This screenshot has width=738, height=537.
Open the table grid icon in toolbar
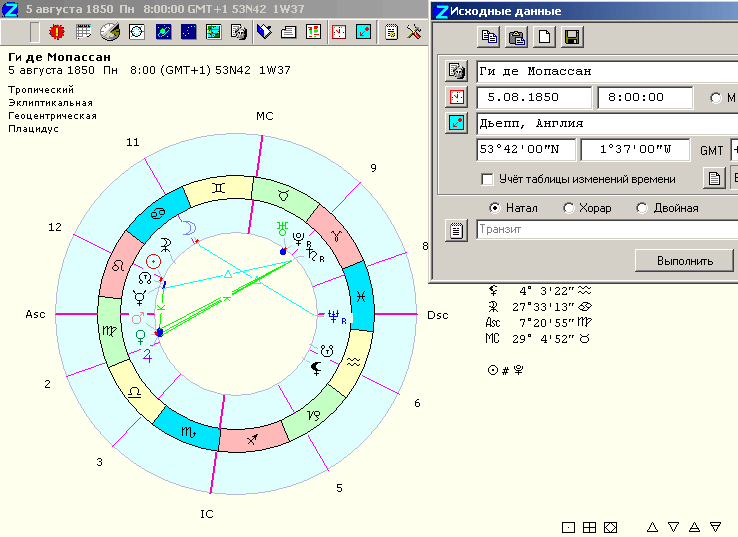pyautogui.click(x=83, y=32)
